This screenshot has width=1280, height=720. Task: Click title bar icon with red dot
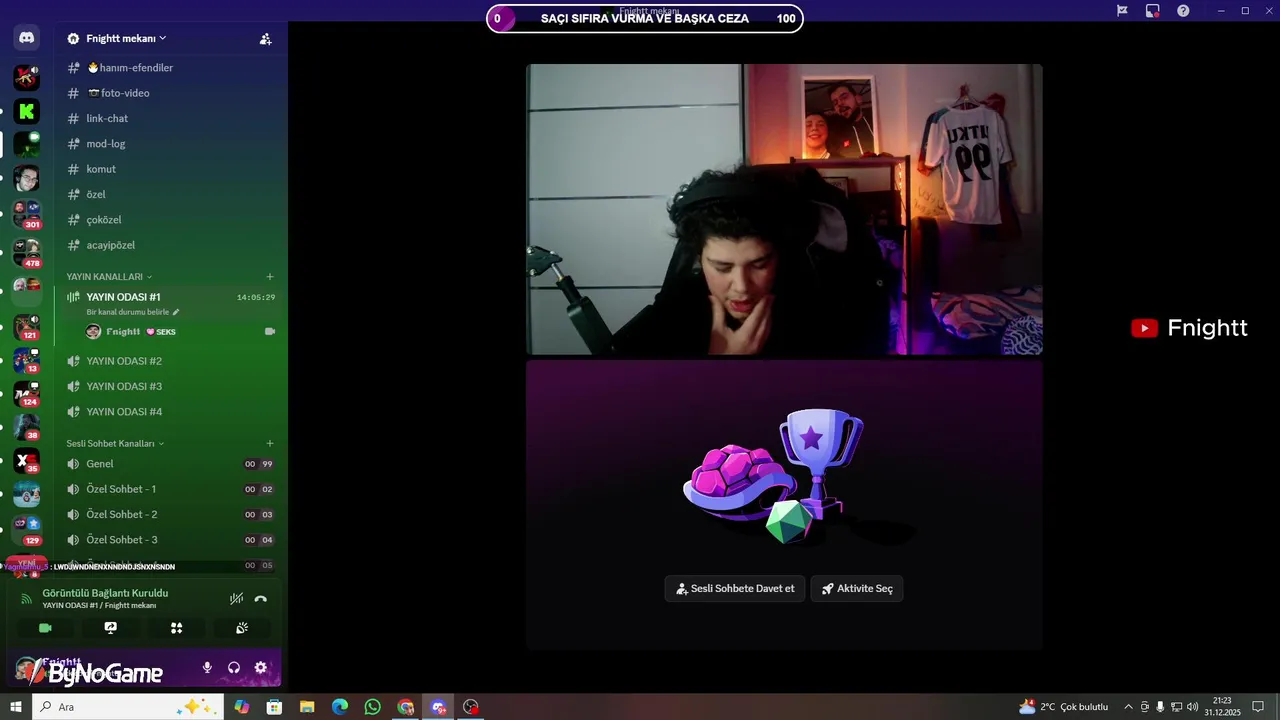tap(1153, 11)
